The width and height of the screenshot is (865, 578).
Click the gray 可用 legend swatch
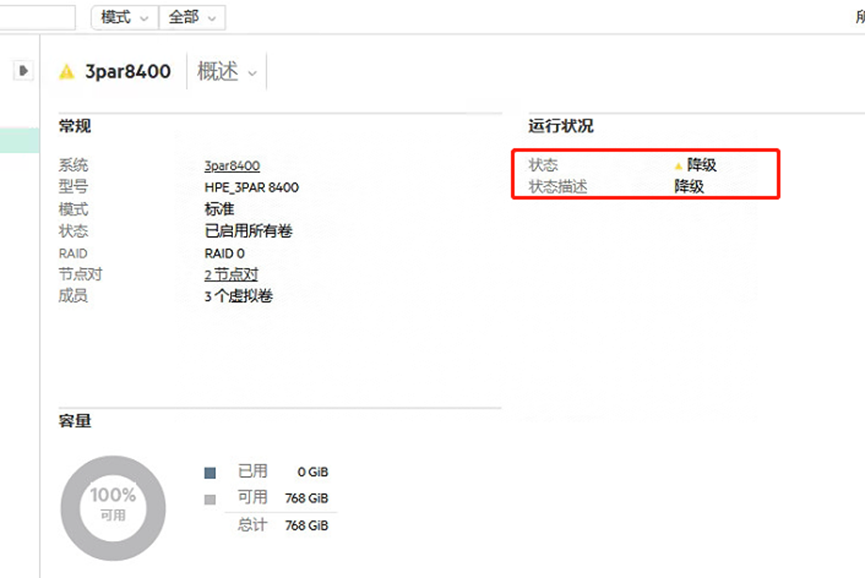point(210,499)
